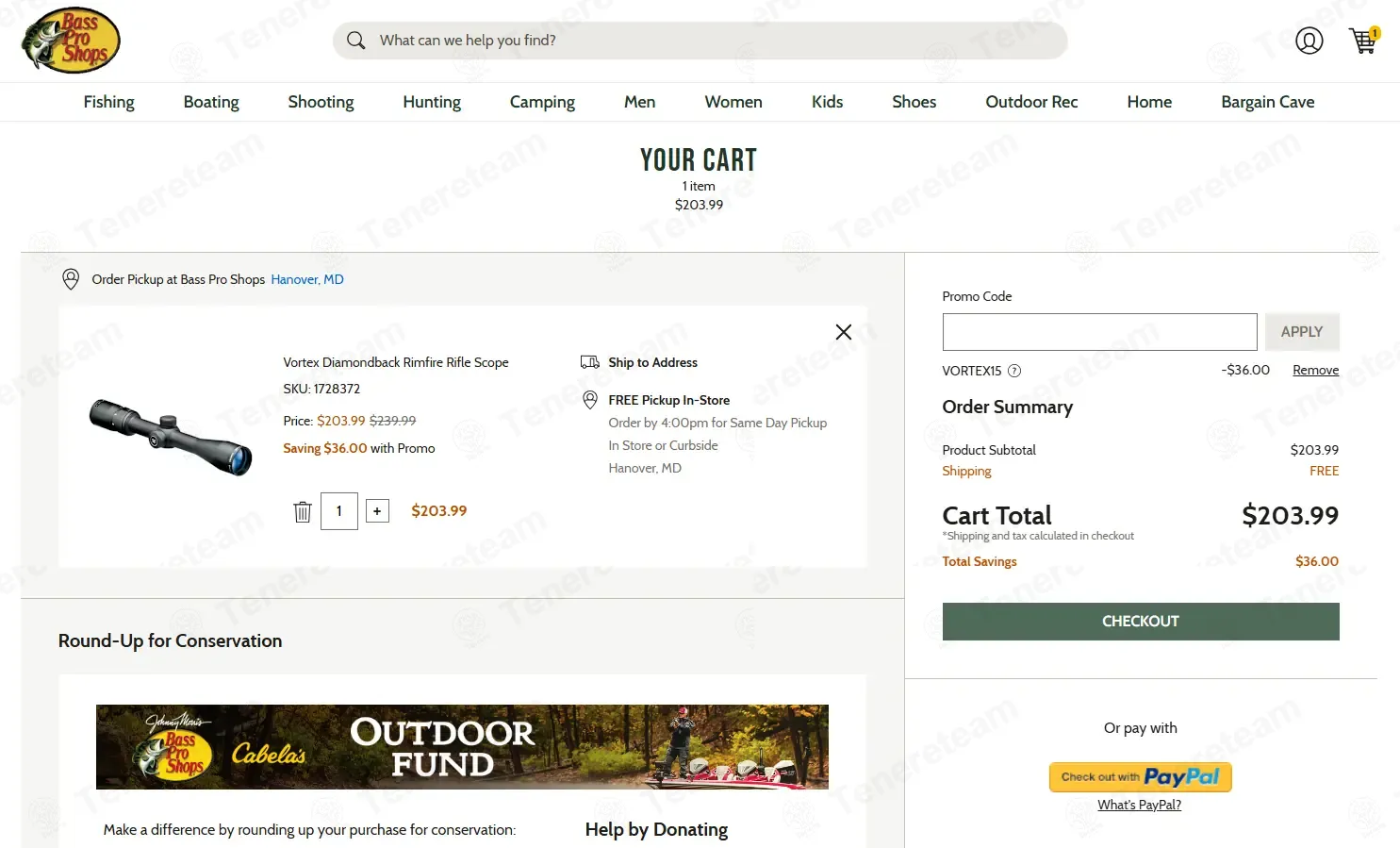1400x848 pixels.
Task: Increase quantity with plus button
Action: coord(377,511)
